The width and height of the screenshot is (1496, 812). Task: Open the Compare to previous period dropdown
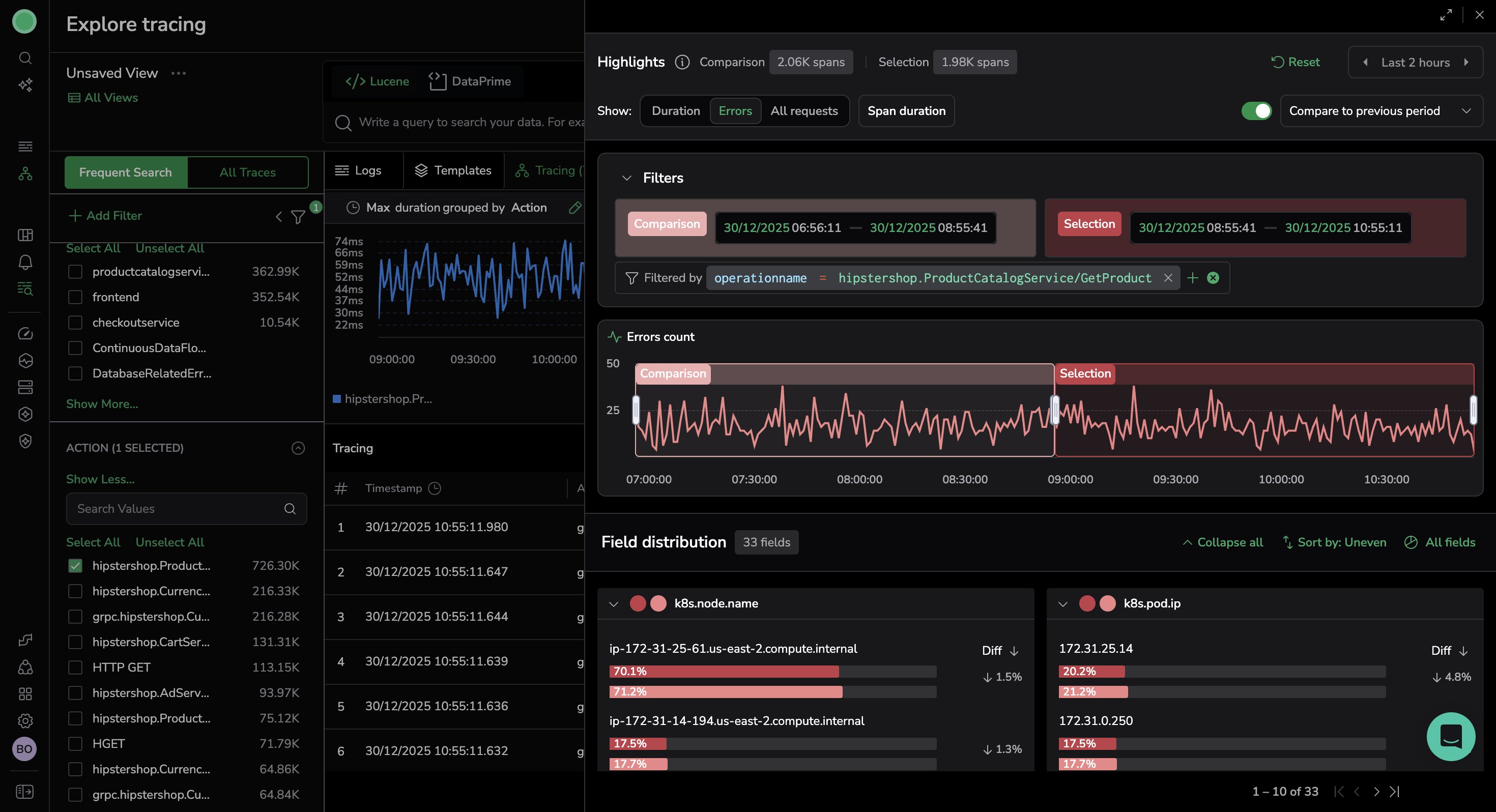(x=1381, y=111)
